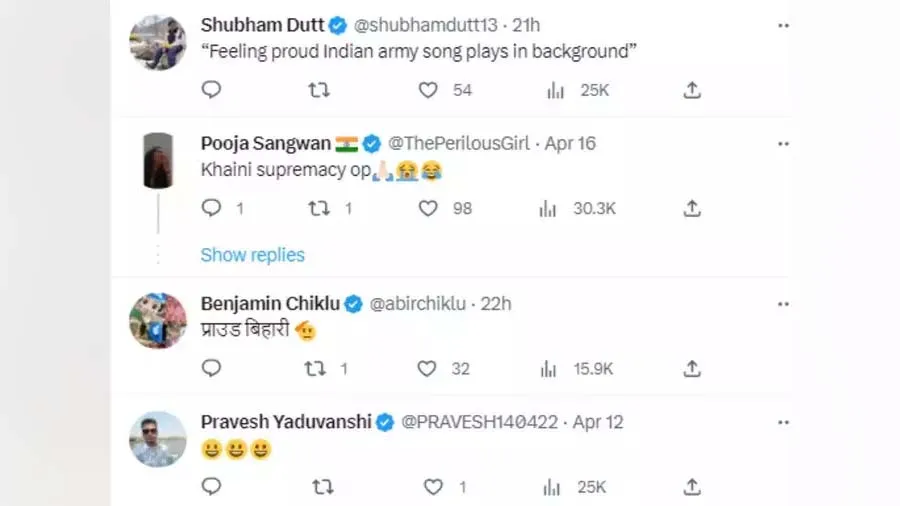Open Pravesh Yaduvanshi's profile name link

pos(284,422)
